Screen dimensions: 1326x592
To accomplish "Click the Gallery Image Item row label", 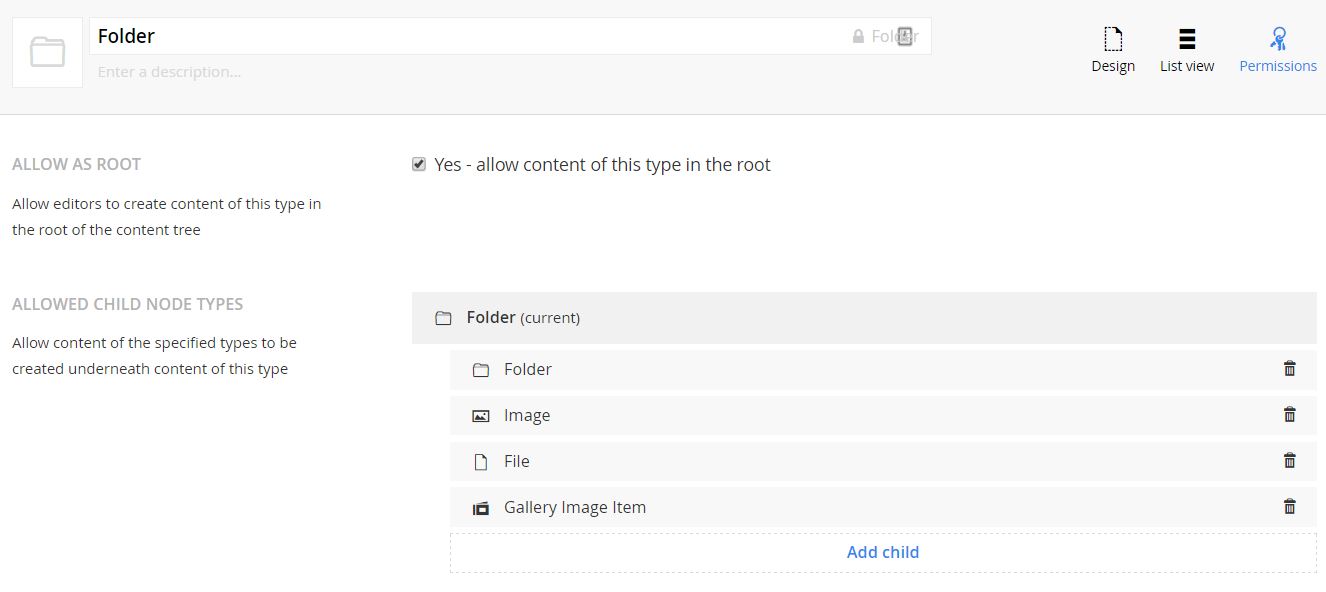I will [x=575, y=507].
